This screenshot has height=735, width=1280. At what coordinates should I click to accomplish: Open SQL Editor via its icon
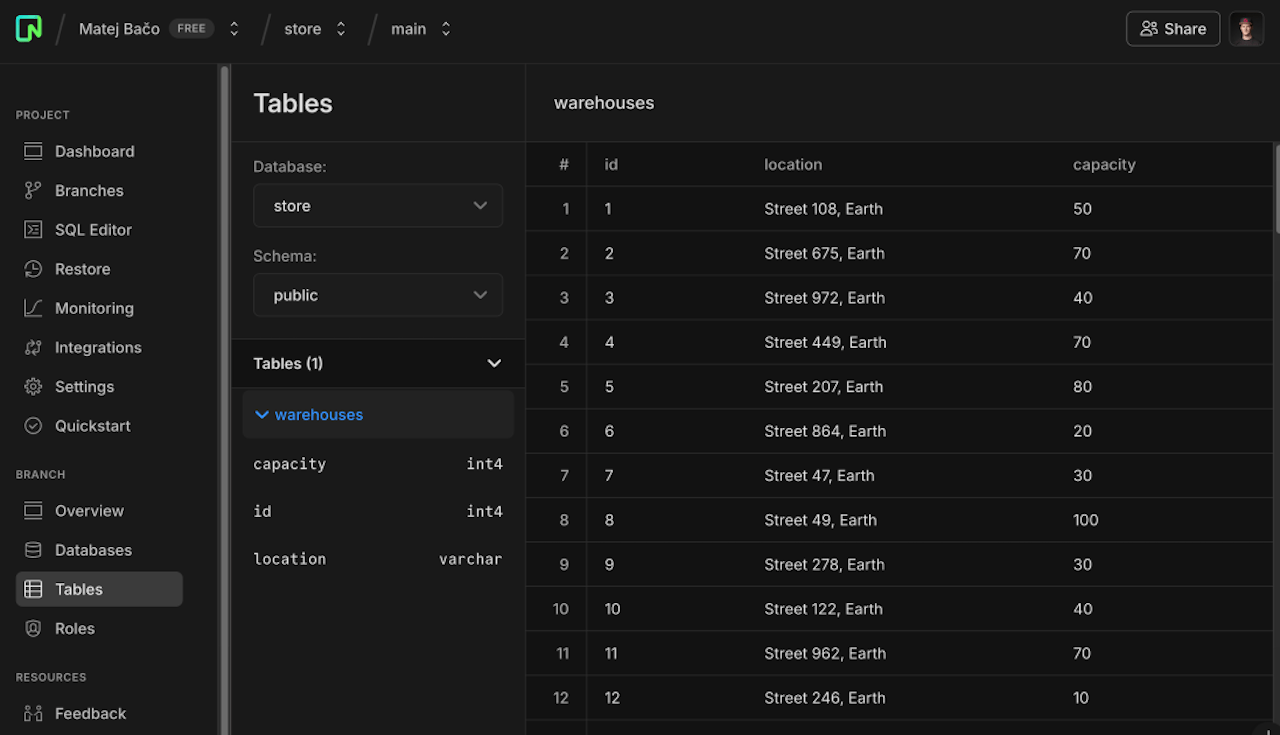click(33, 230)
